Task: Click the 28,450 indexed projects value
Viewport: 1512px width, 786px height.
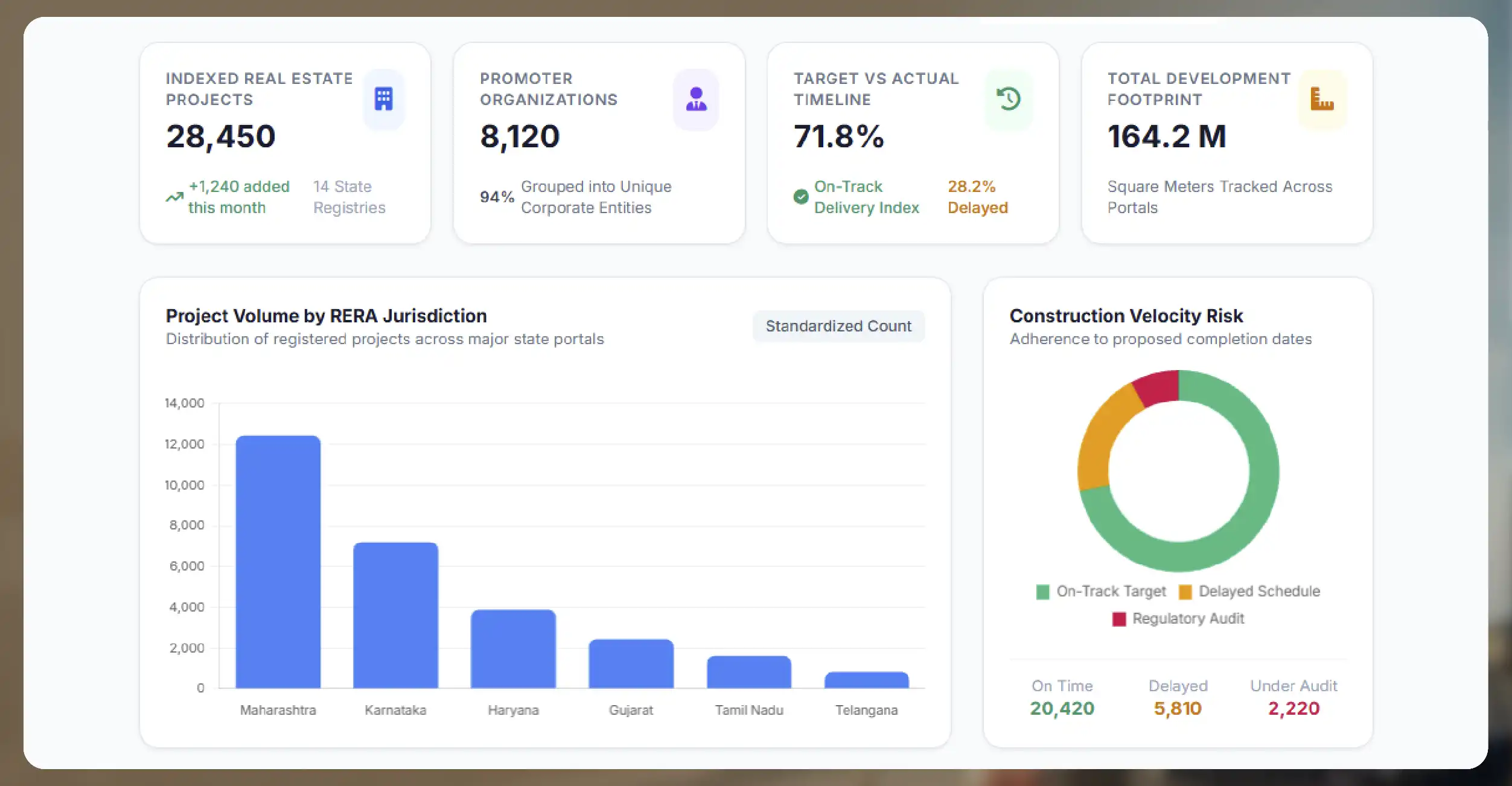Action: click(220, 136)
